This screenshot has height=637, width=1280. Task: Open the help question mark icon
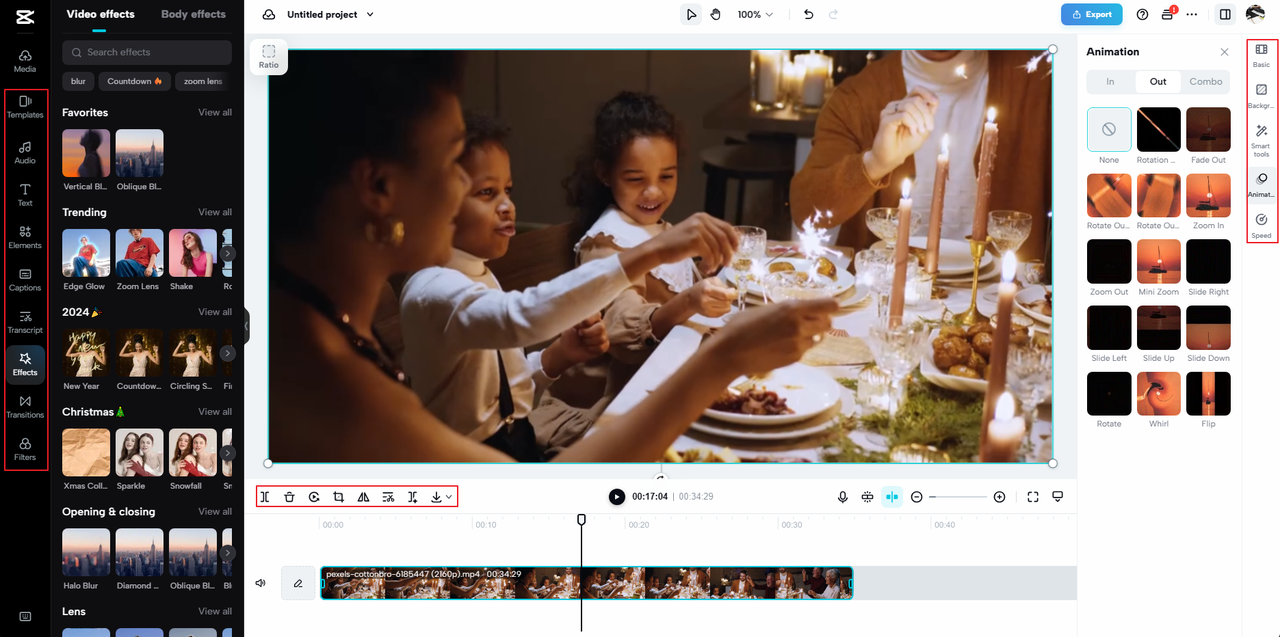point(1143,15)
